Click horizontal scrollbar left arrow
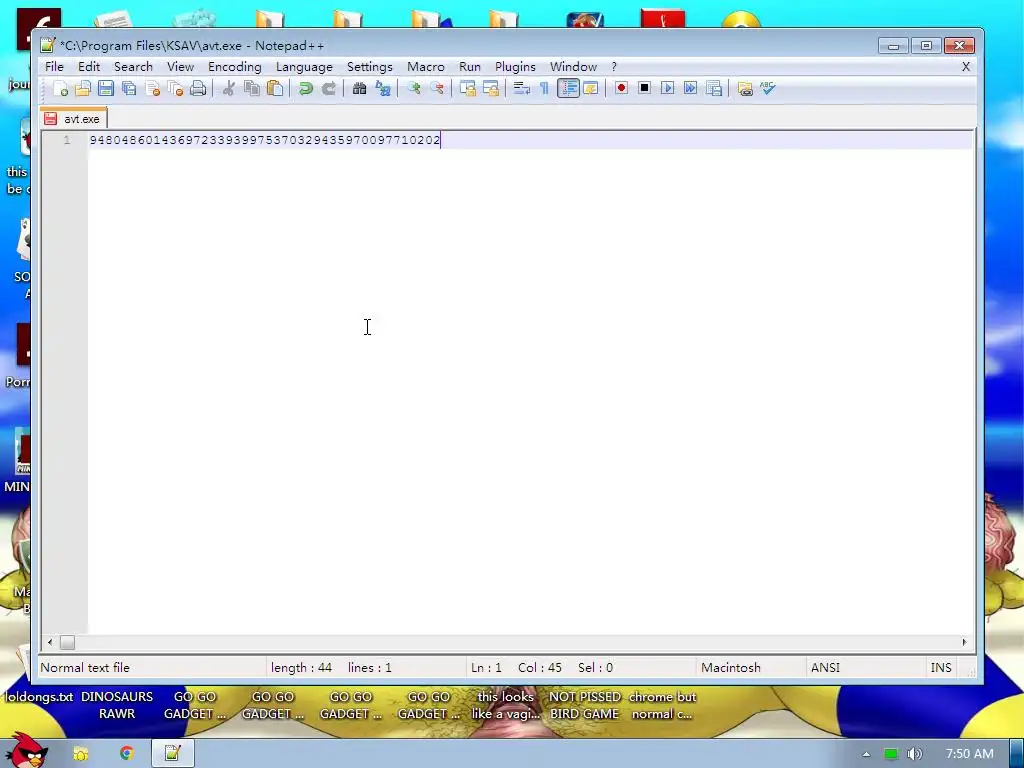 [50, 643]
